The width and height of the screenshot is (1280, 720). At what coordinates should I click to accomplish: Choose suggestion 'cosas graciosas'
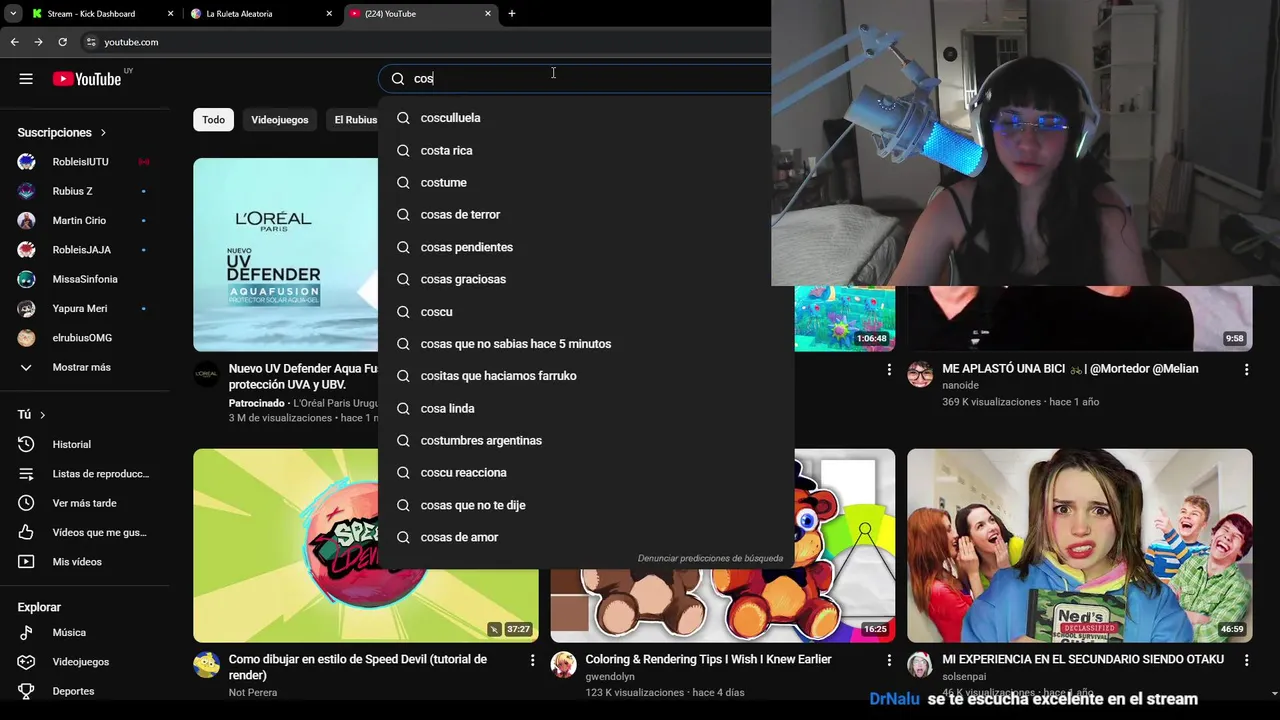pyautogui.click(x=586, y=279)
